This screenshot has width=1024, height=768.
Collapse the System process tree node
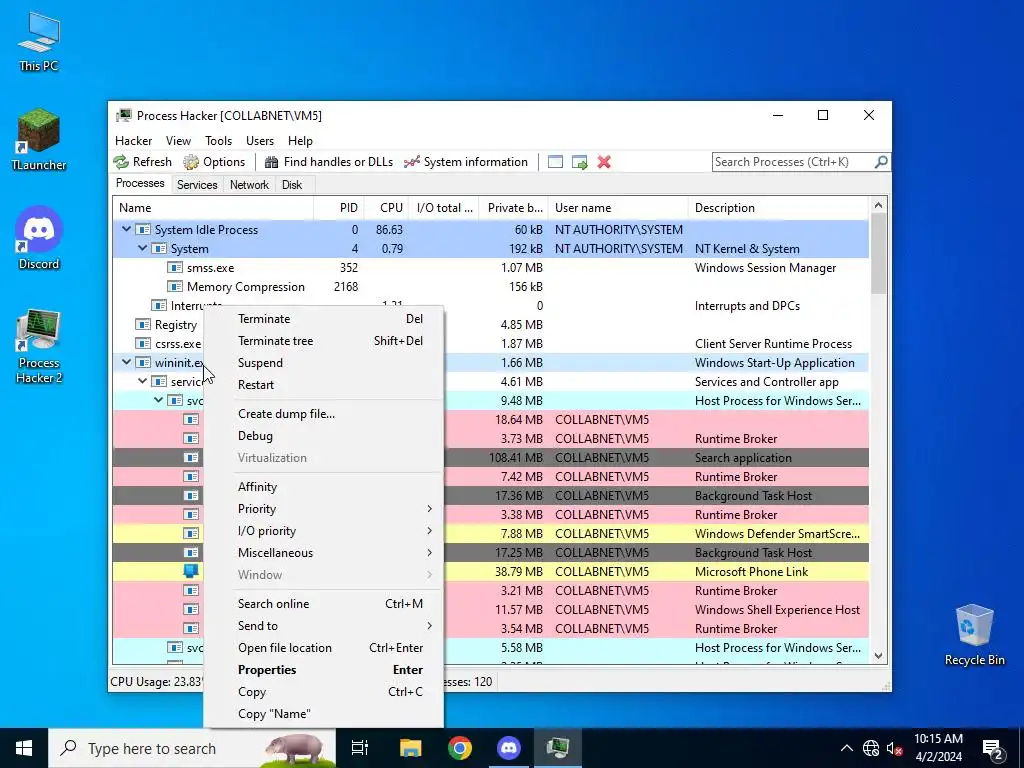coord(142,248)
